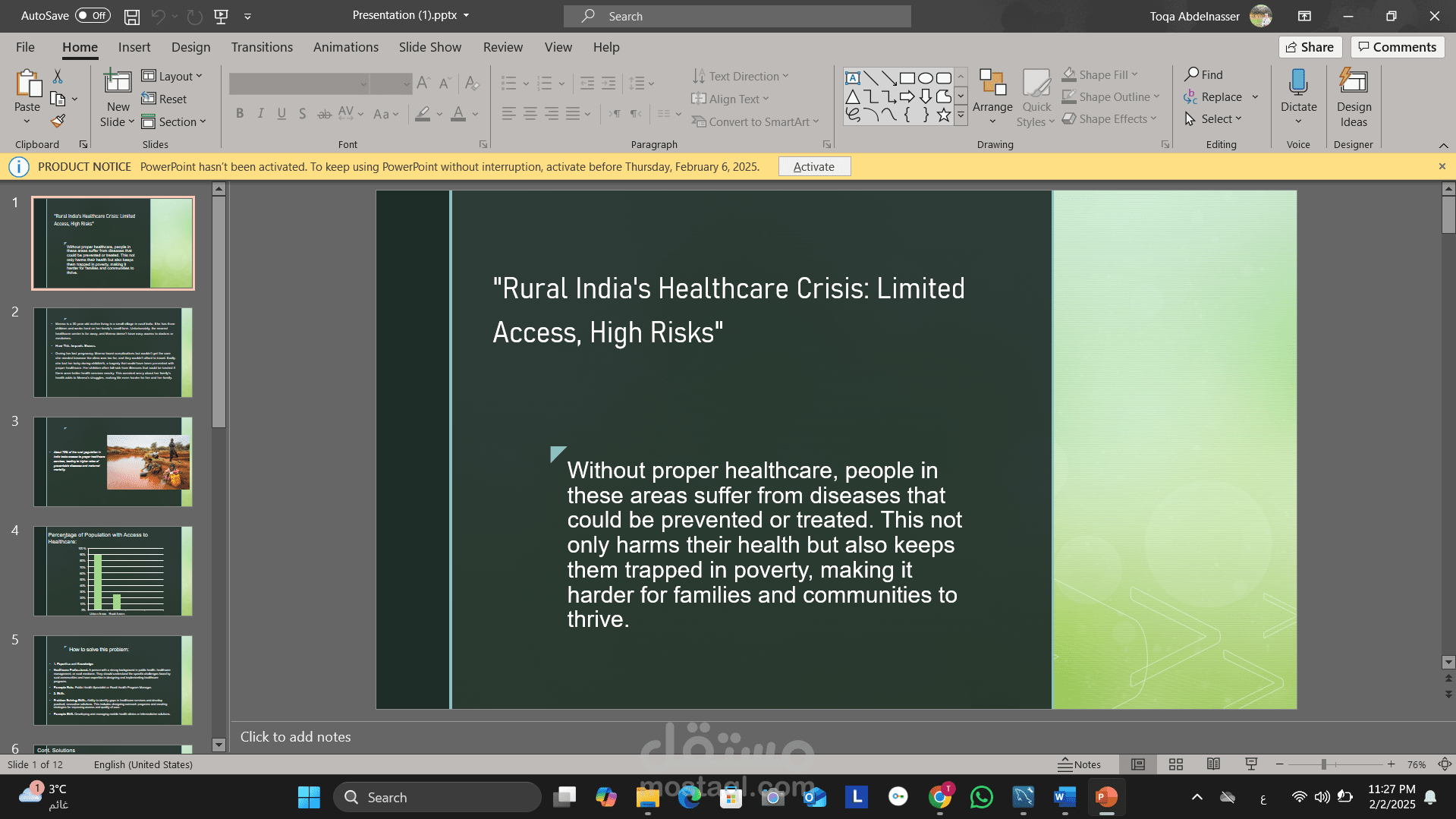Toggle Italic formatting
1456x819 pixels.
pyautogui.click(x=260, y=114)
